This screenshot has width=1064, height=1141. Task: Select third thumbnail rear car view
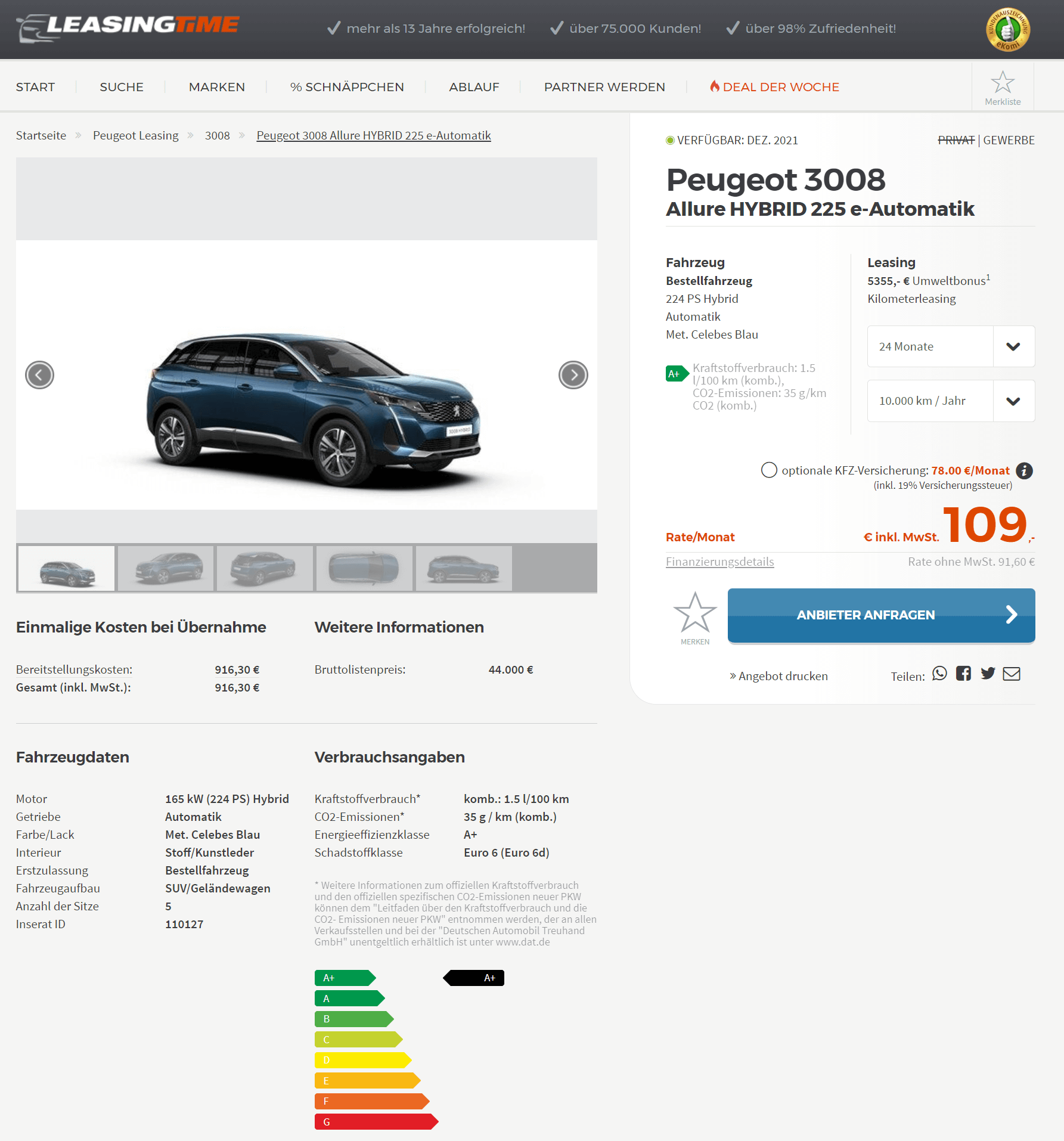(265, 568)
